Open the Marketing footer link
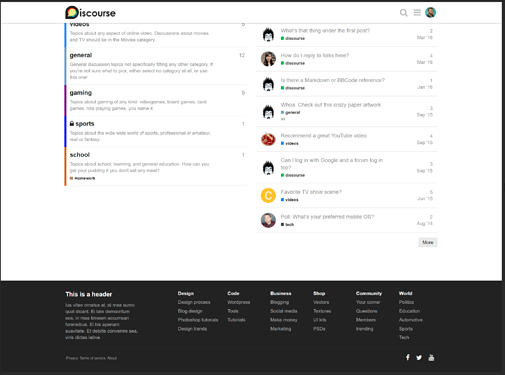Screen dimensions: 505x375 pyautogui.click(x=281, y=329)
